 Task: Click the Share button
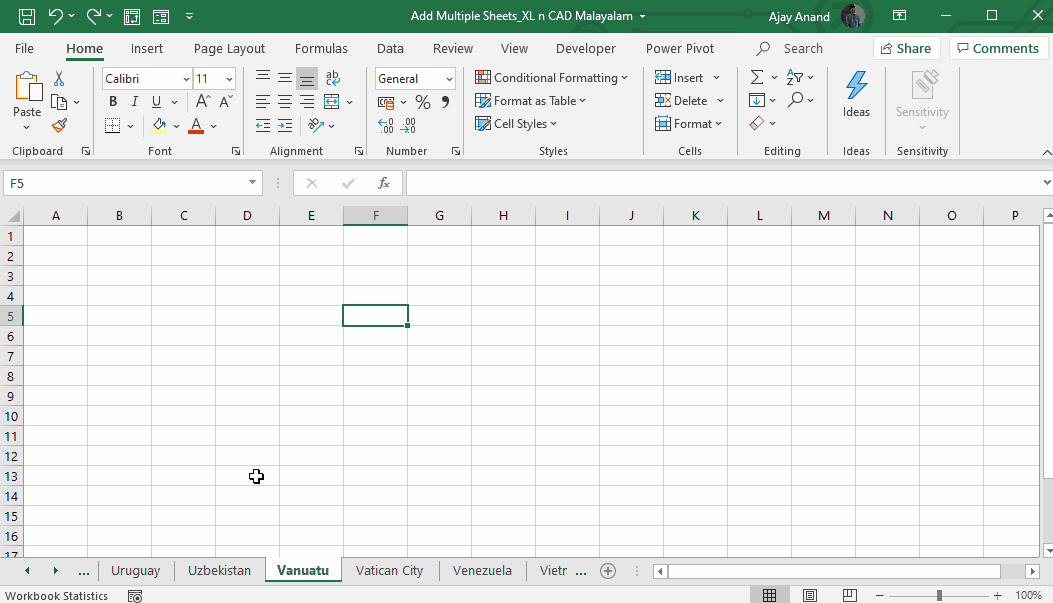906,48
